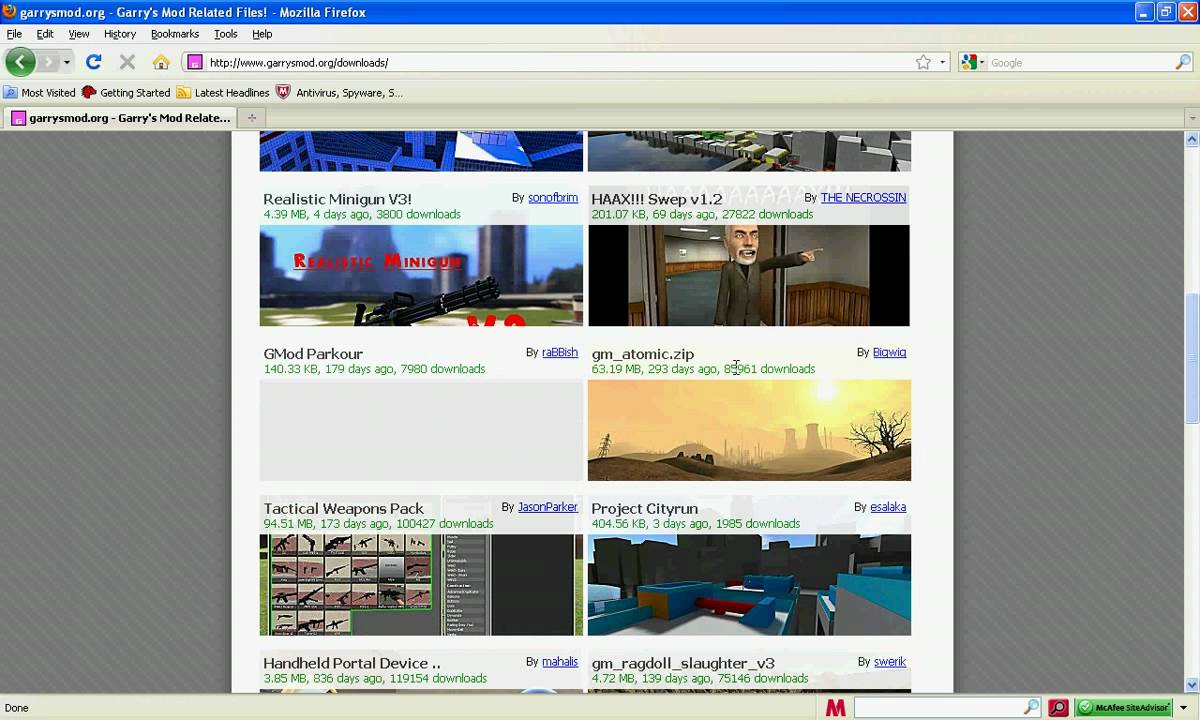Select the garrysmod.org browser tab
The image size is (1200, 720).
click(x=121, y=118)
